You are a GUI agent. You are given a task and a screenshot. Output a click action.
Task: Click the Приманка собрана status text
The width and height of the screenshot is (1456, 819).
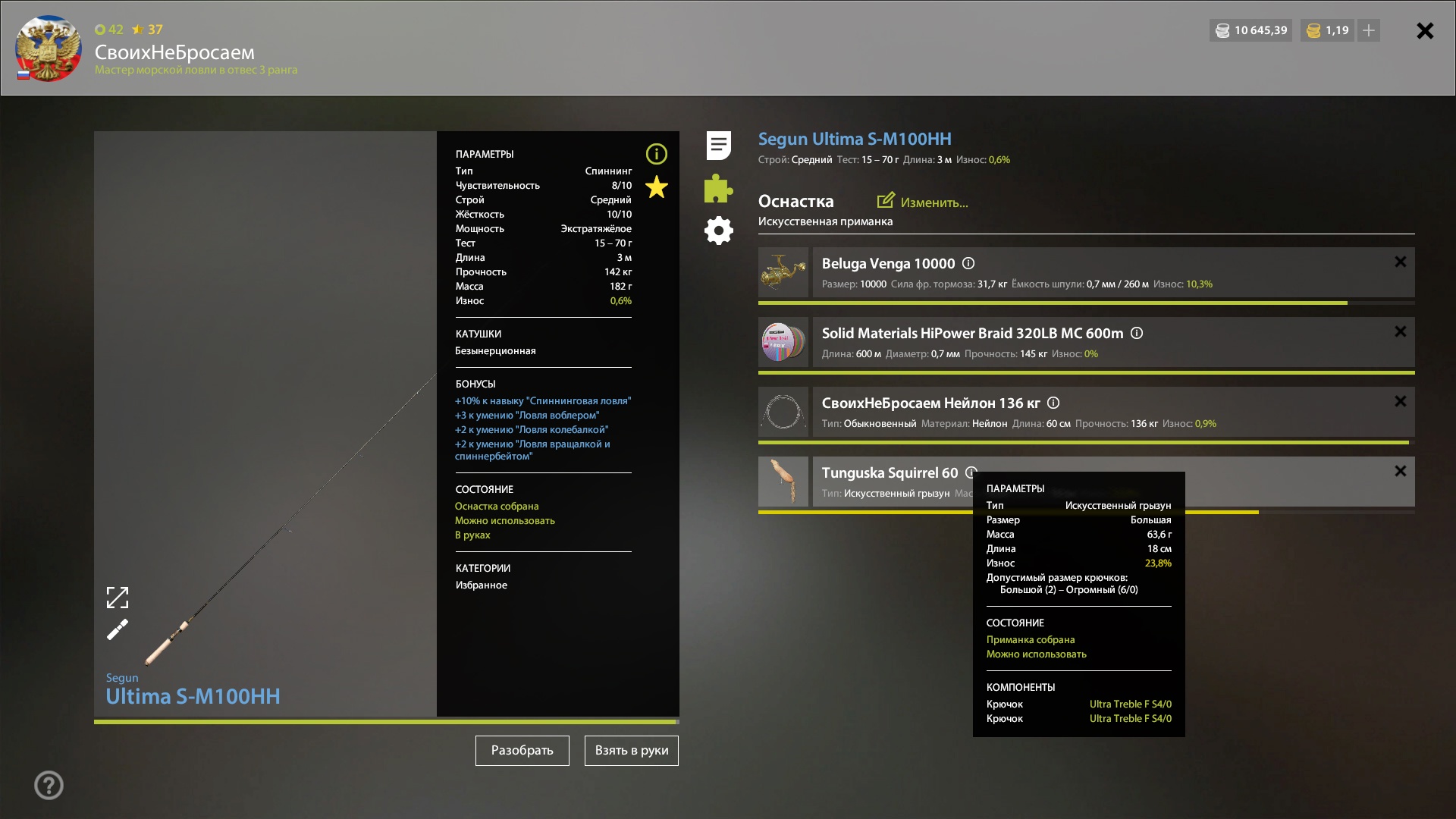[x=1031, y=639]
